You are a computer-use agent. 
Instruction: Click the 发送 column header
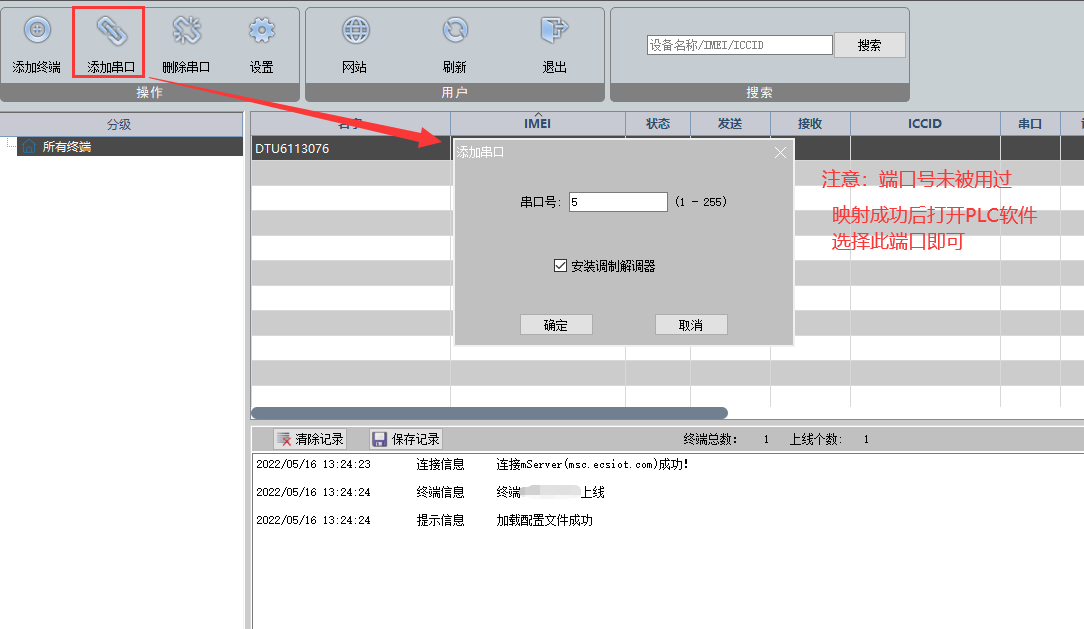click(730, 124)
